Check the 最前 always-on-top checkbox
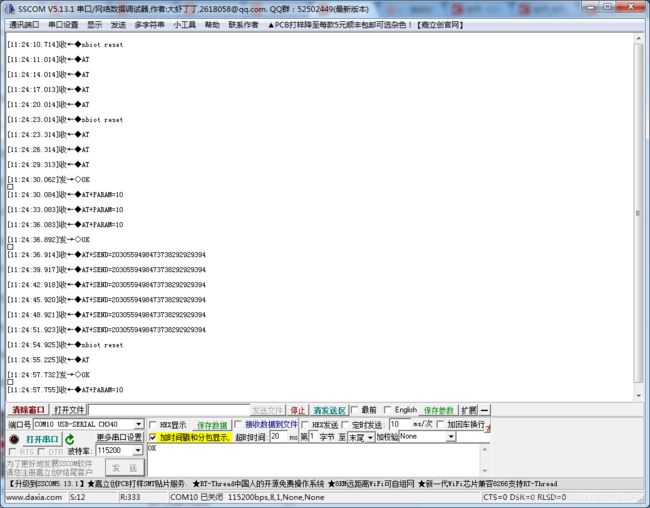This screenshot has width=650, height=508. click(354, 410)
